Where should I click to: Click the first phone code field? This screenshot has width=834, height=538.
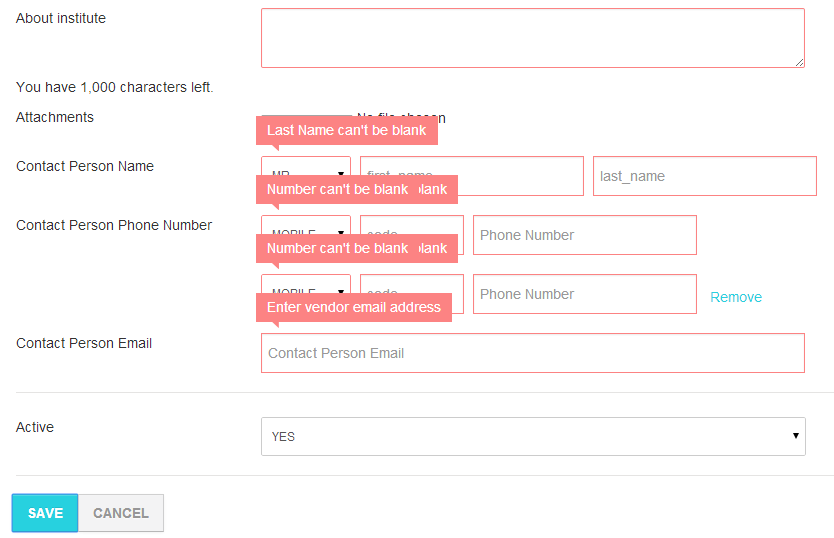[412, 235]
